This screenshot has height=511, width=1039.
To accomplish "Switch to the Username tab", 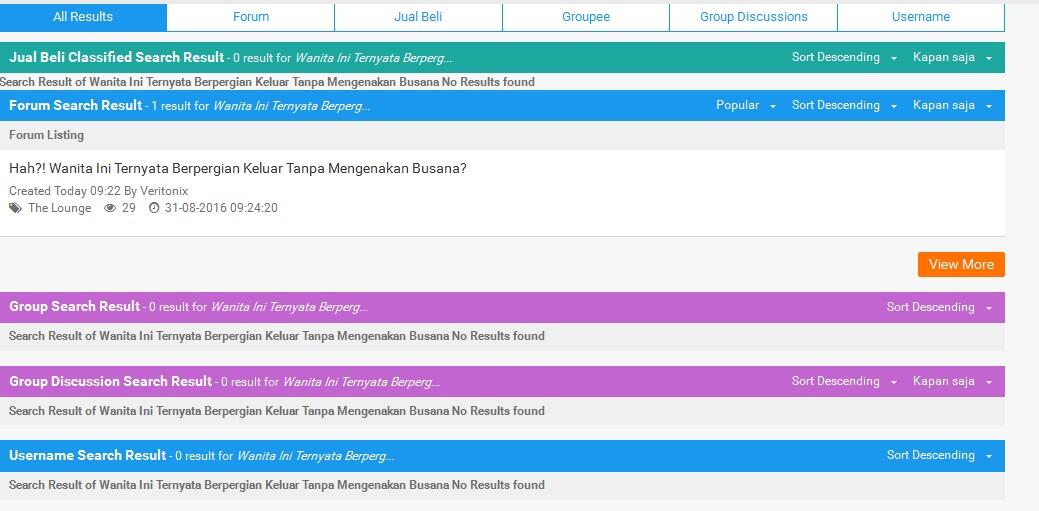I will (x=921, y=17).
